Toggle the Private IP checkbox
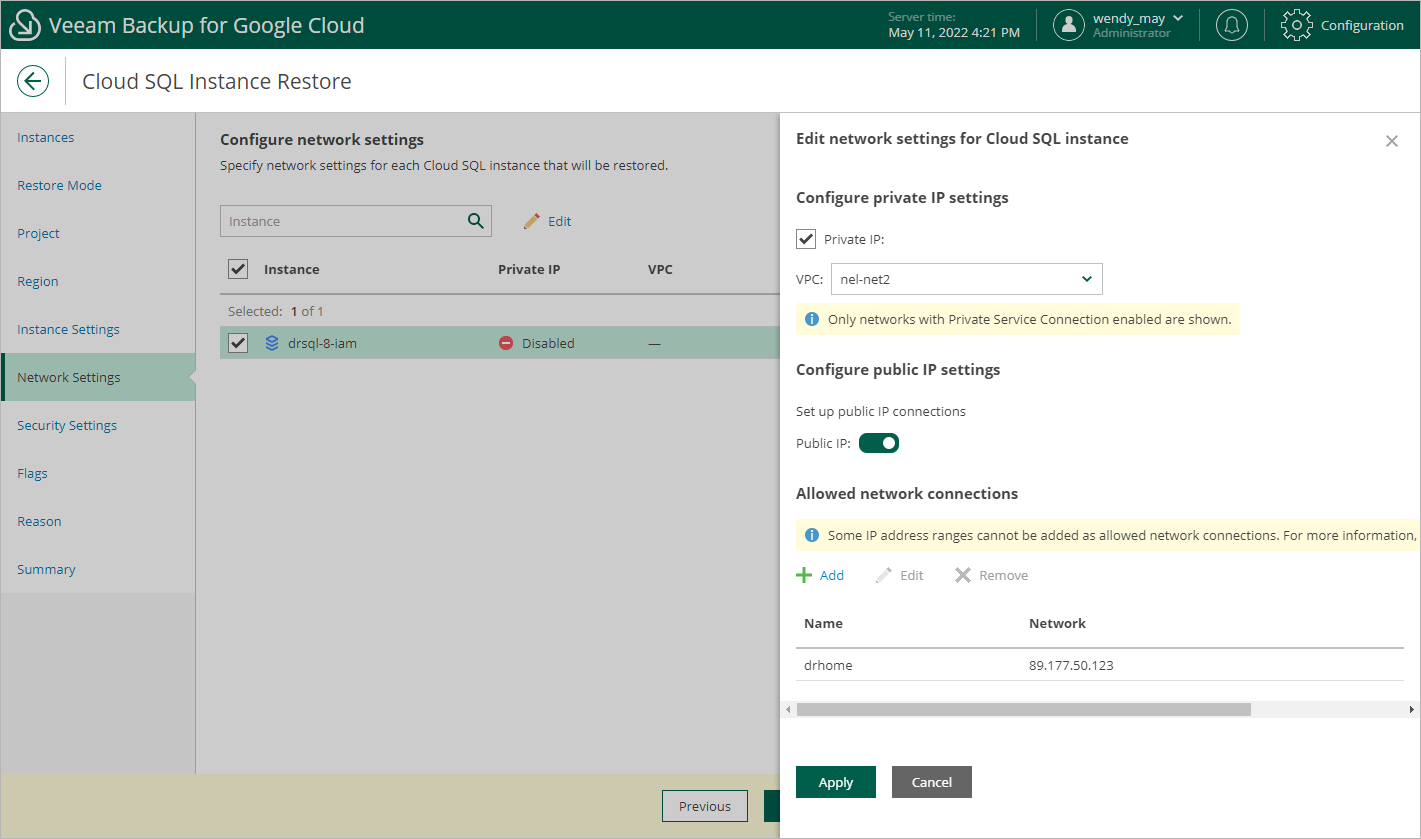 click(x=806, y=239)
